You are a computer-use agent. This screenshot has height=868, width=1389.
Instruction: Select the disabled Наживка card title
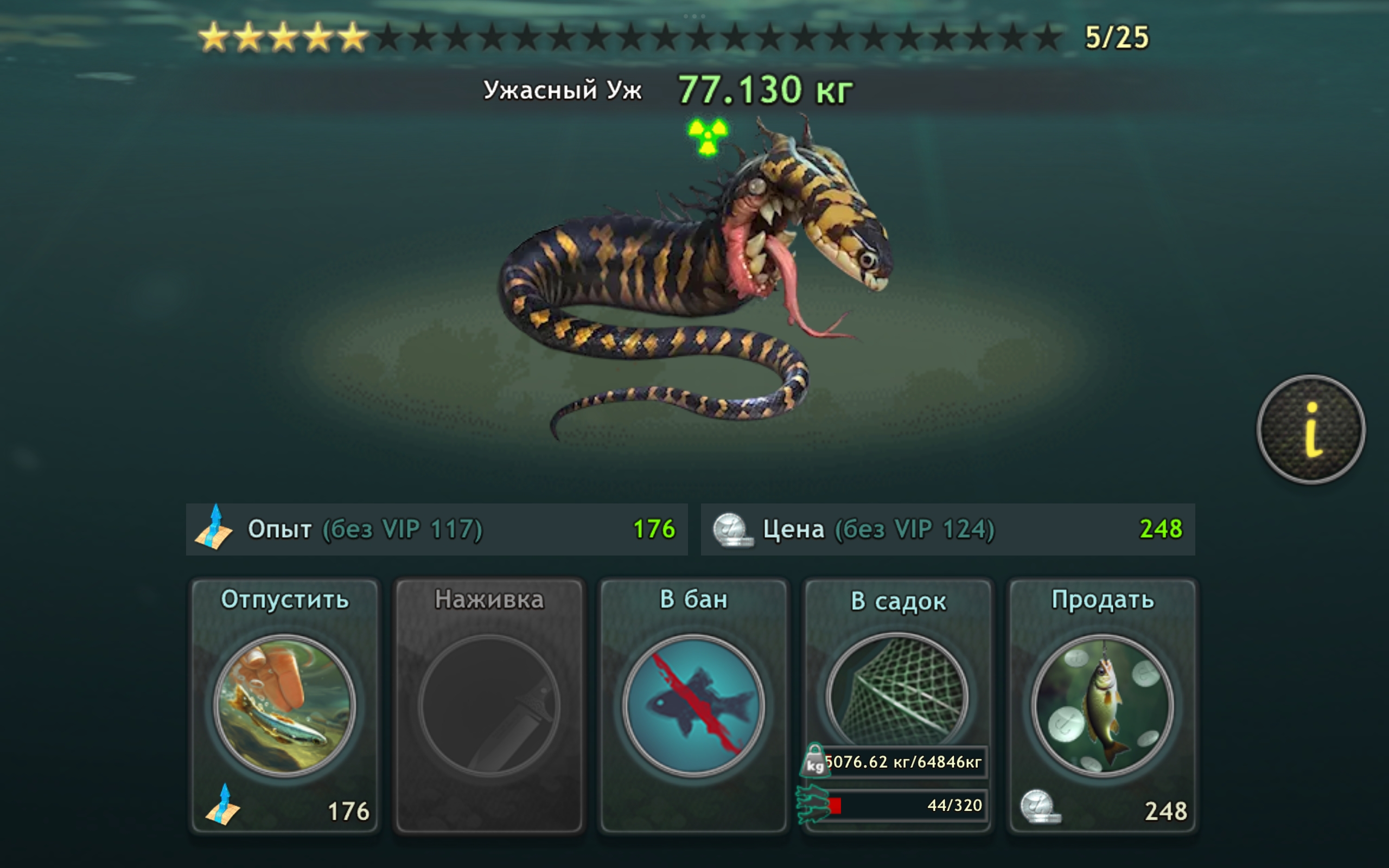489,599
